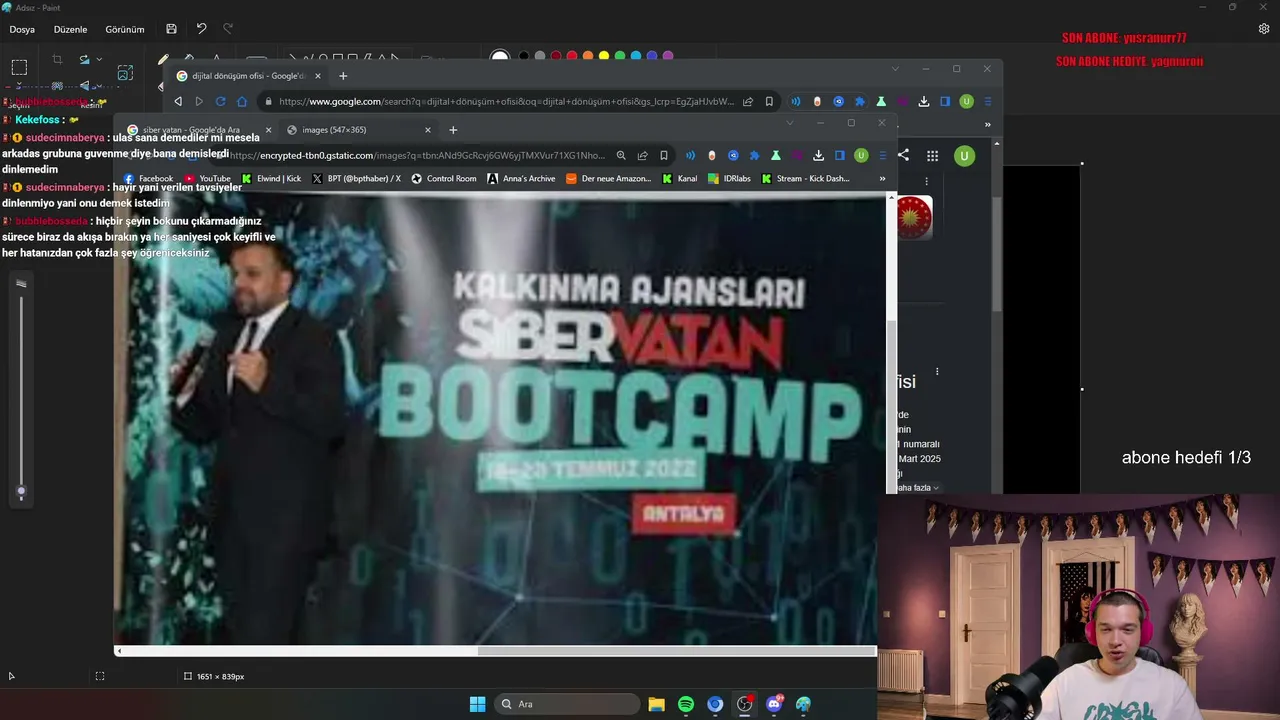Open the Der neue Amazon bookmark
This screenshot has width=1280, height=720.
click(609, 179)
